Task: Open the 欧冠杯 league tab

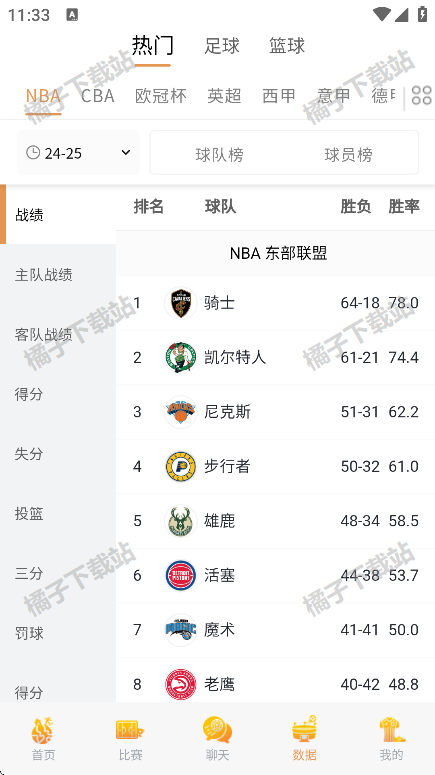Action: [161, 95]
